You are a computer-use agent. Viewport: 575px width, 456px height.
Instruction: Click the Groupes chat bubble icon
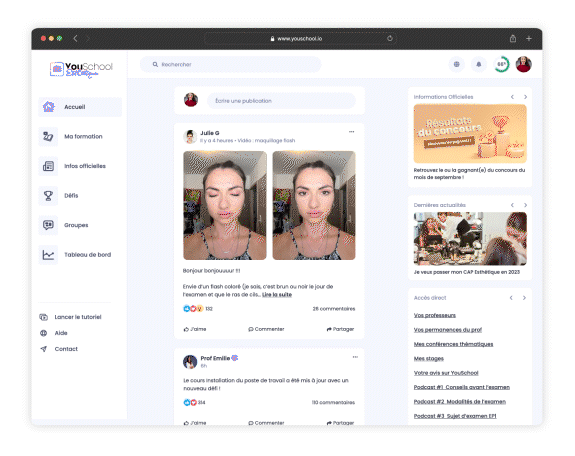[x=48, y=225]
